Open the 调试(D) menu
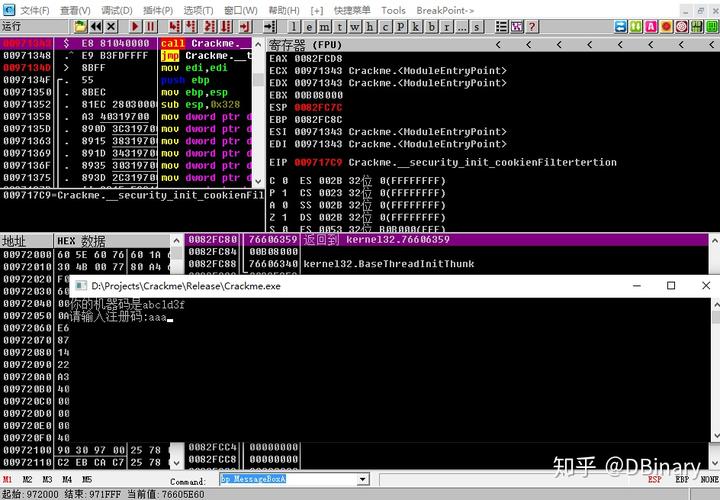 [x=117, y=10]
